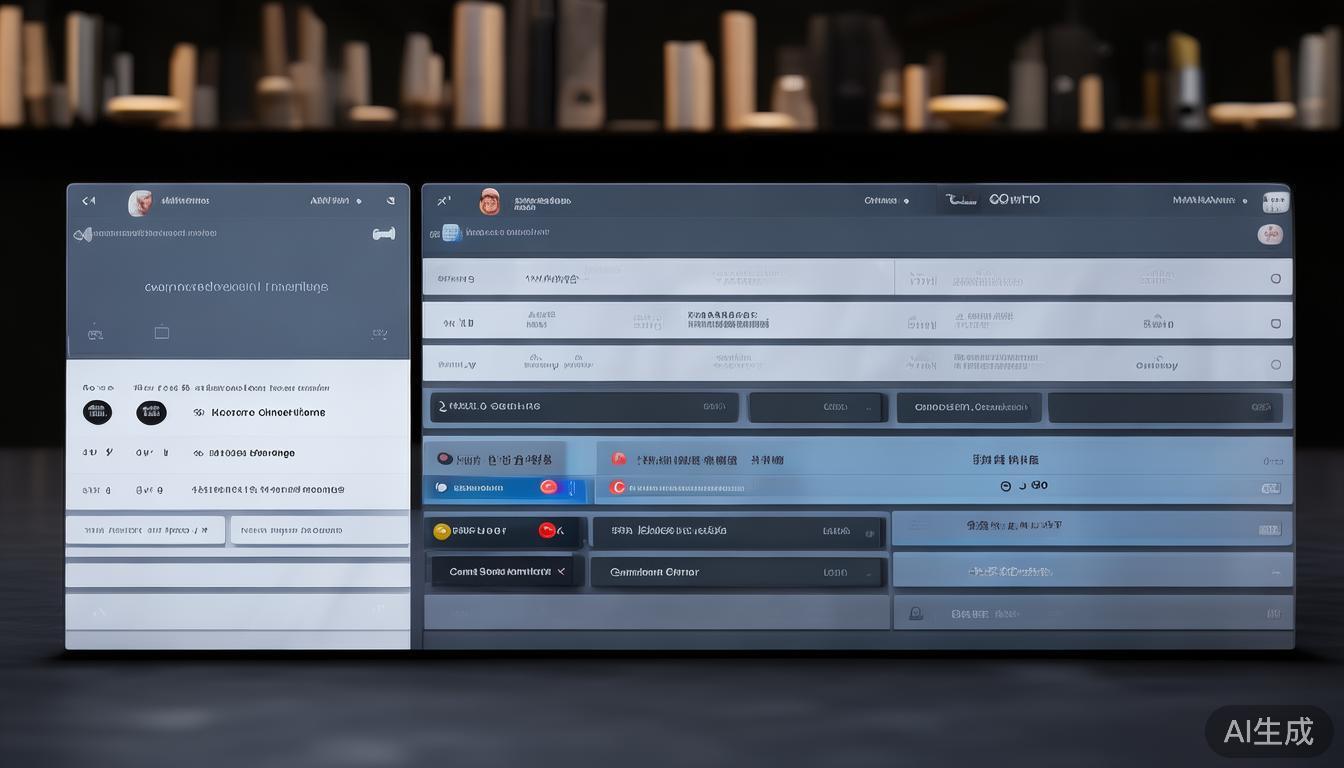Expand the 'Gamdoara Ctarior' dropdown
The height and width of the screenshot is (768, 1344).
737,573
